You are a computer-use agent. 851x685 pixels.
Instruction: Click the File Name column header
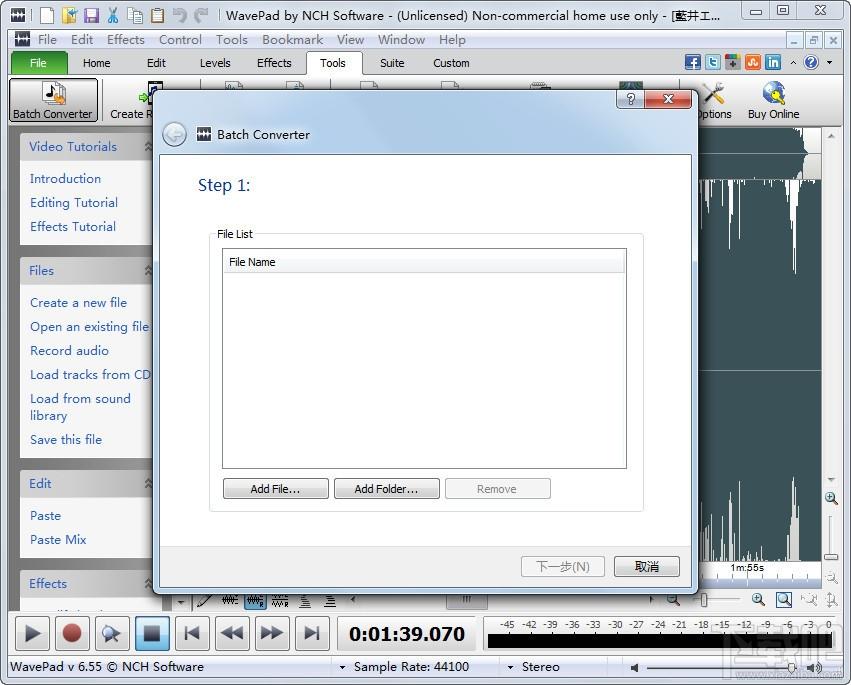[424, 262]
